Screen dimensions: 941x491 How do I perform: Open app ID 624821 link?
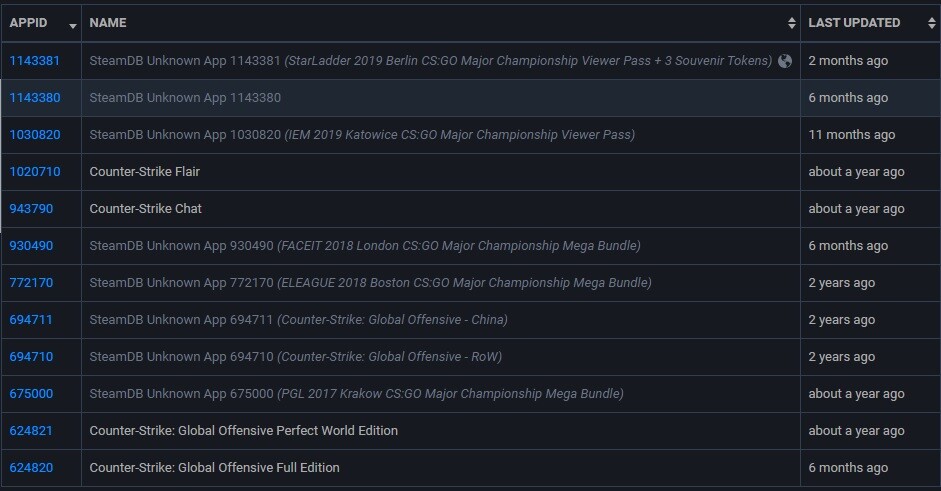(x=31, y=431)
